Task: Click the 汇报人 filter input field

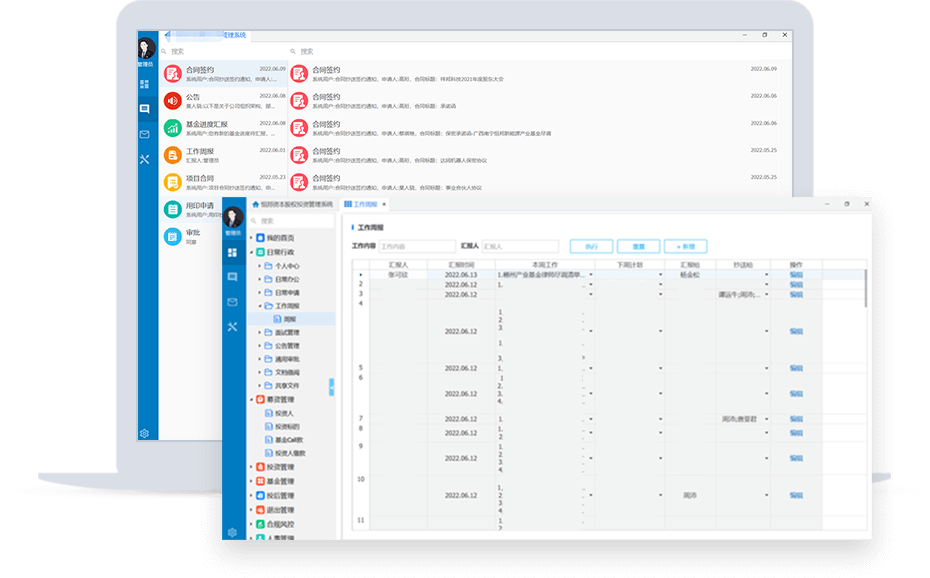Action: point(517,246)
